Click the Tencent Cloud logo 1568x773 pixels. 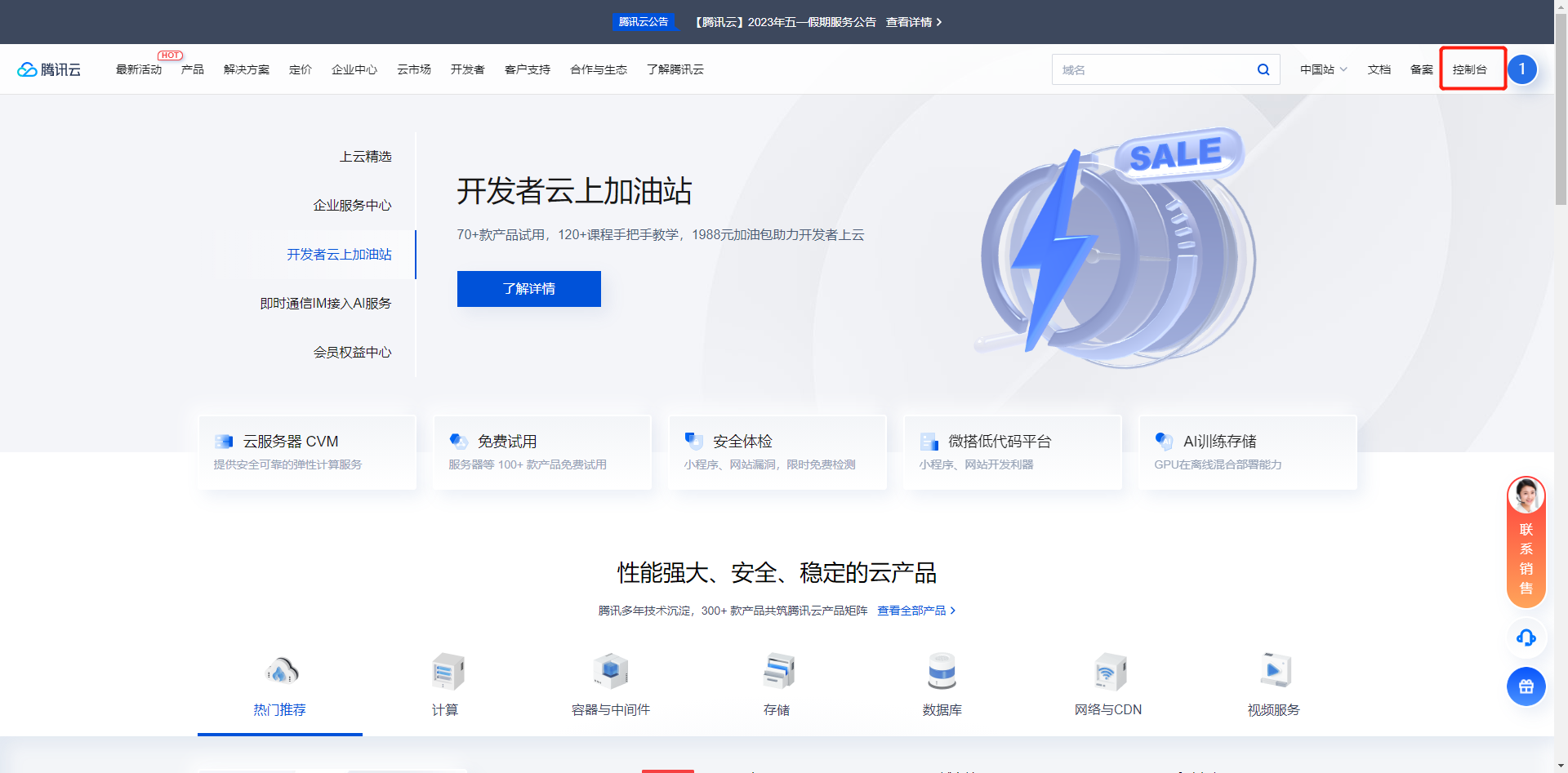click(49, 69)
